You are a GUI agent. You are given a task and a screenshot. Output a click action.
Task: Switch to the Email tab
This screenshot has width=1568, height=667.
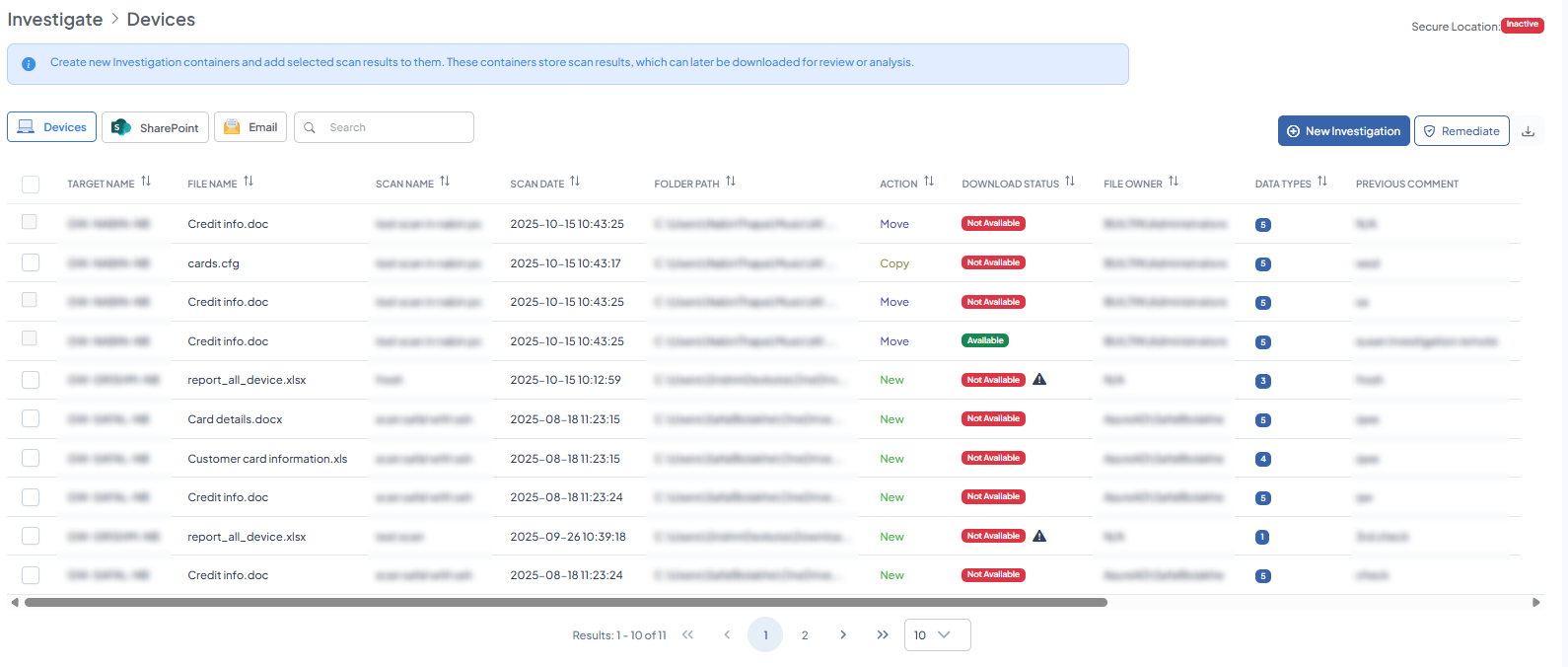point(250,127)
